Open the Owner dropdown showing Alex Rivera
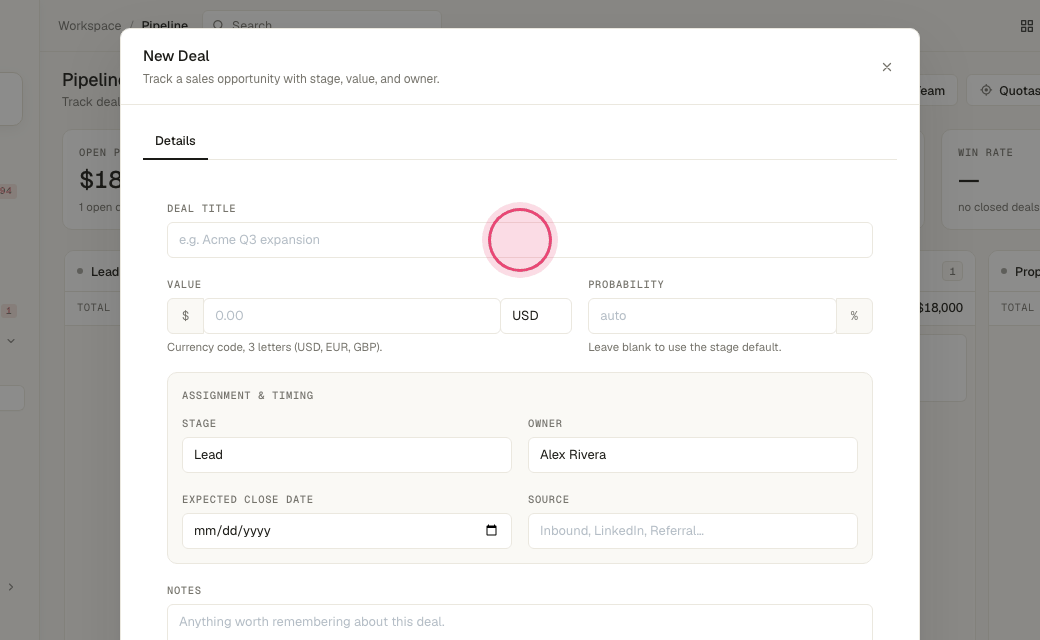Viewport: 1040px width, 640px height. pyautogui.click(x=692, y=455)
